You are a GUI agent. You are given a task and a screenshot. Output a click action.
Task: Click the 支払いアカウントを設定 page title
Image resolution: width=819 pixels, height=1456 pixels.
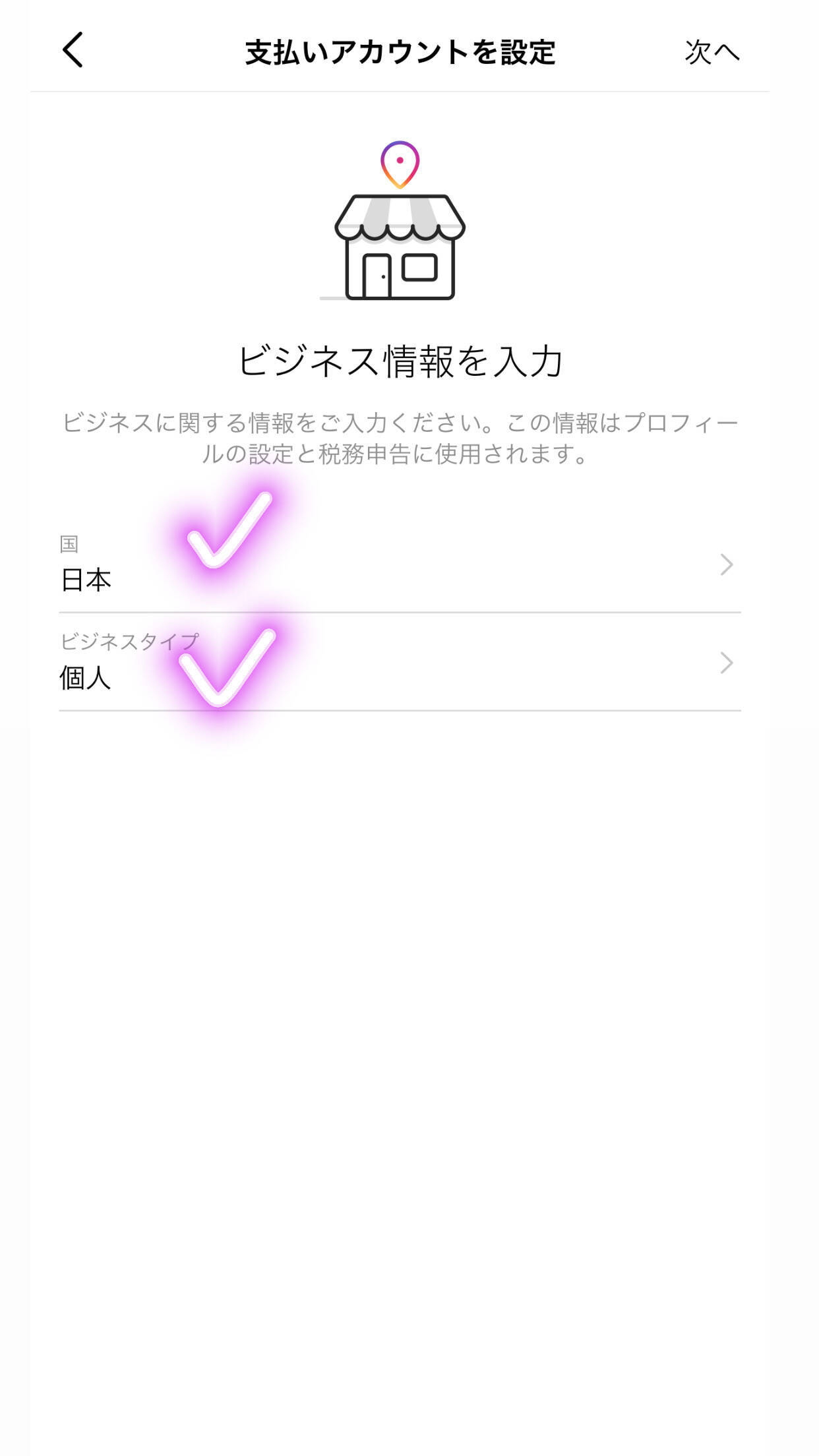click(400, 52)
